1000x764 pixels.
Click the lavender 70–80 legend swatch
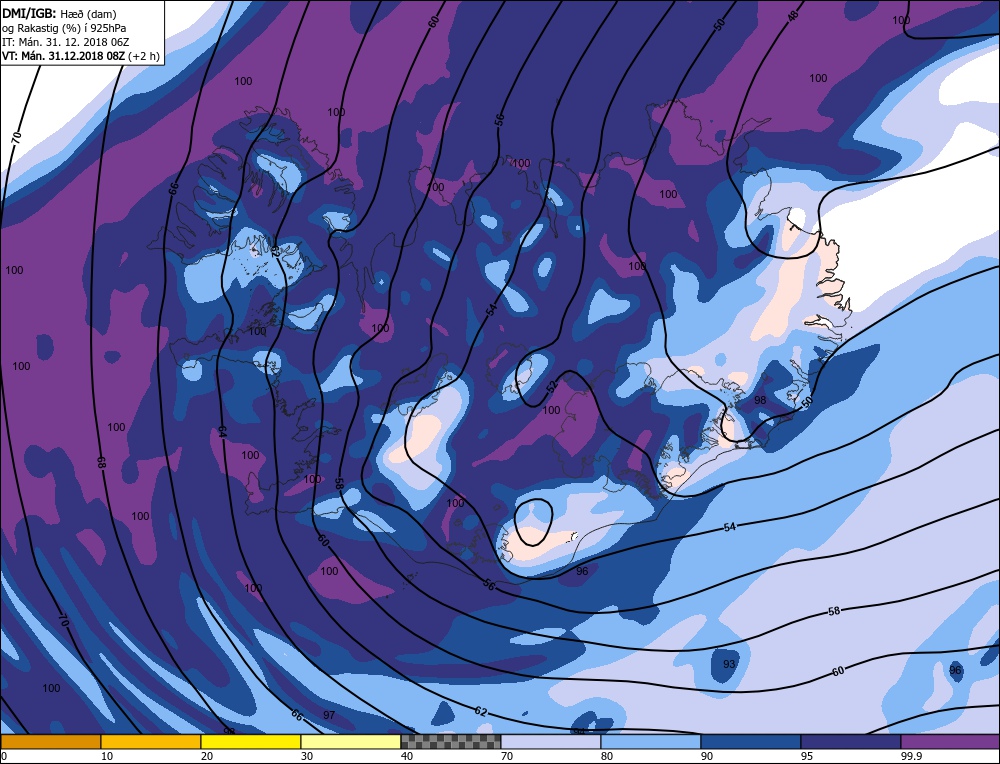550,741
